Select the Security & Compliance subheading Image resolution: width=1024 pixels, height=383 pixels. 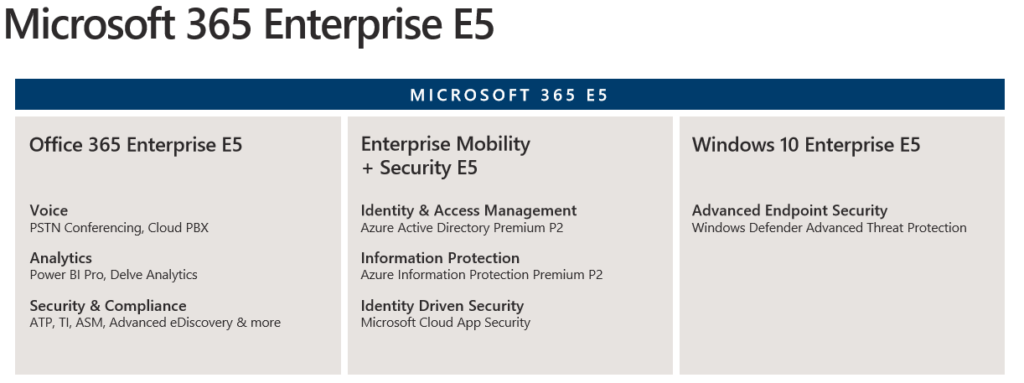pos(108,306)
